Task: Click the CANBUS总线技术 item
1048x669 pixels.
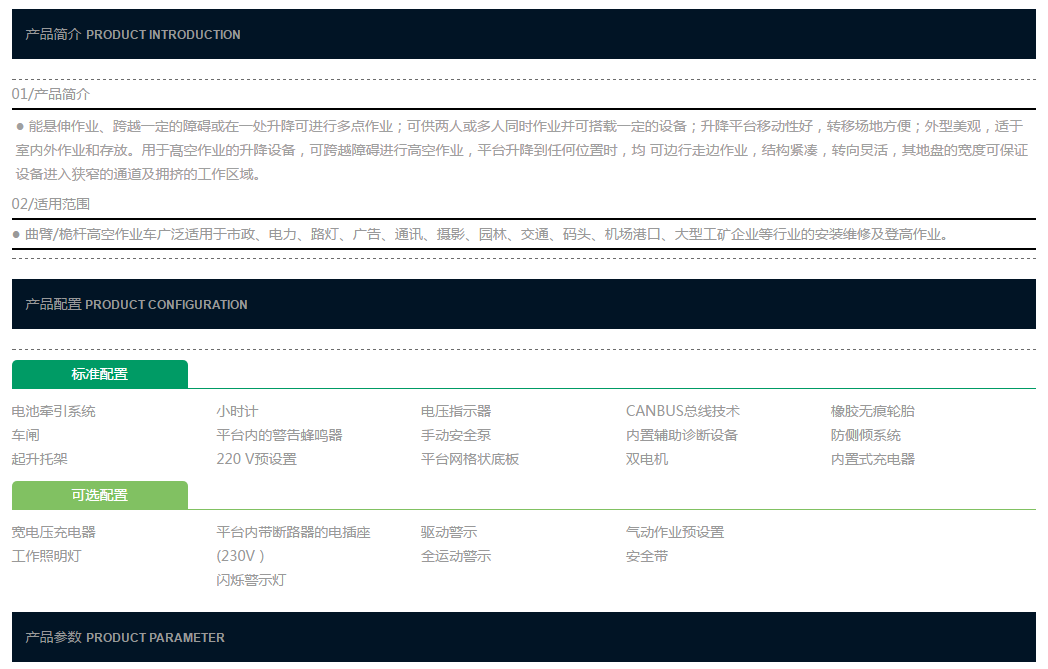Action: tap(682, 411)
